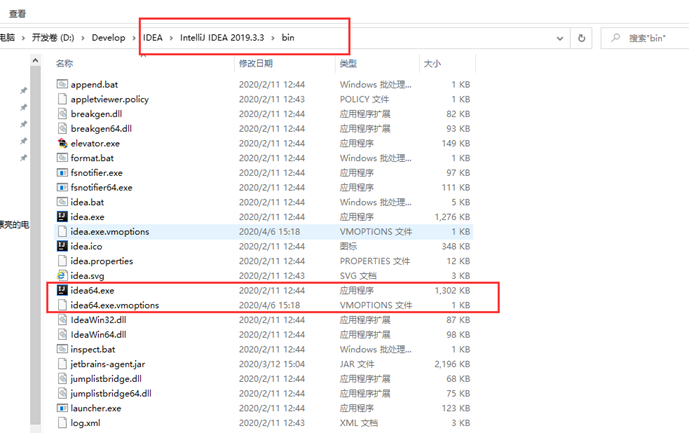
Task: Click the bin breadcrumb segment
Action: [x=288, y=38]
